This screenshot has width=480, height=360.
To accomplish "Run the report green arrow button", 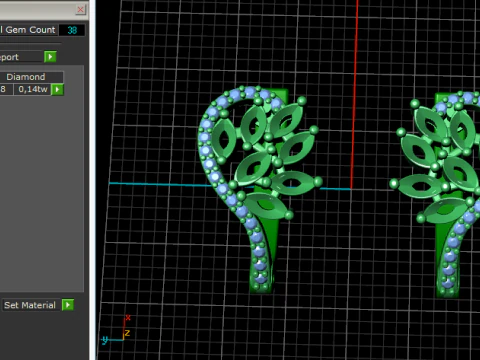I will (x=50, y=57).
